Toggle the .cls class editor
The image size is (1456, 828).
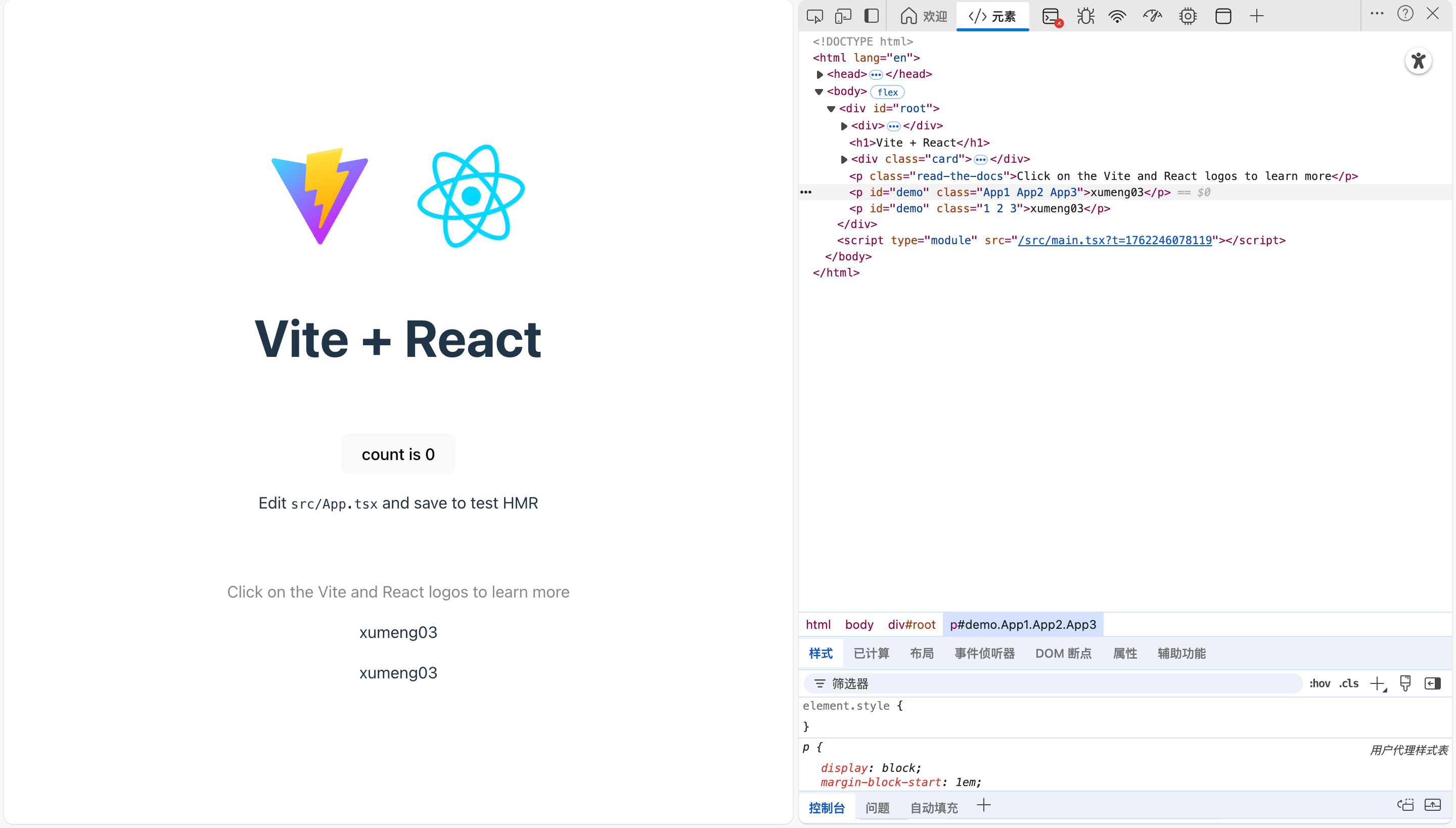click(1348, 683)
